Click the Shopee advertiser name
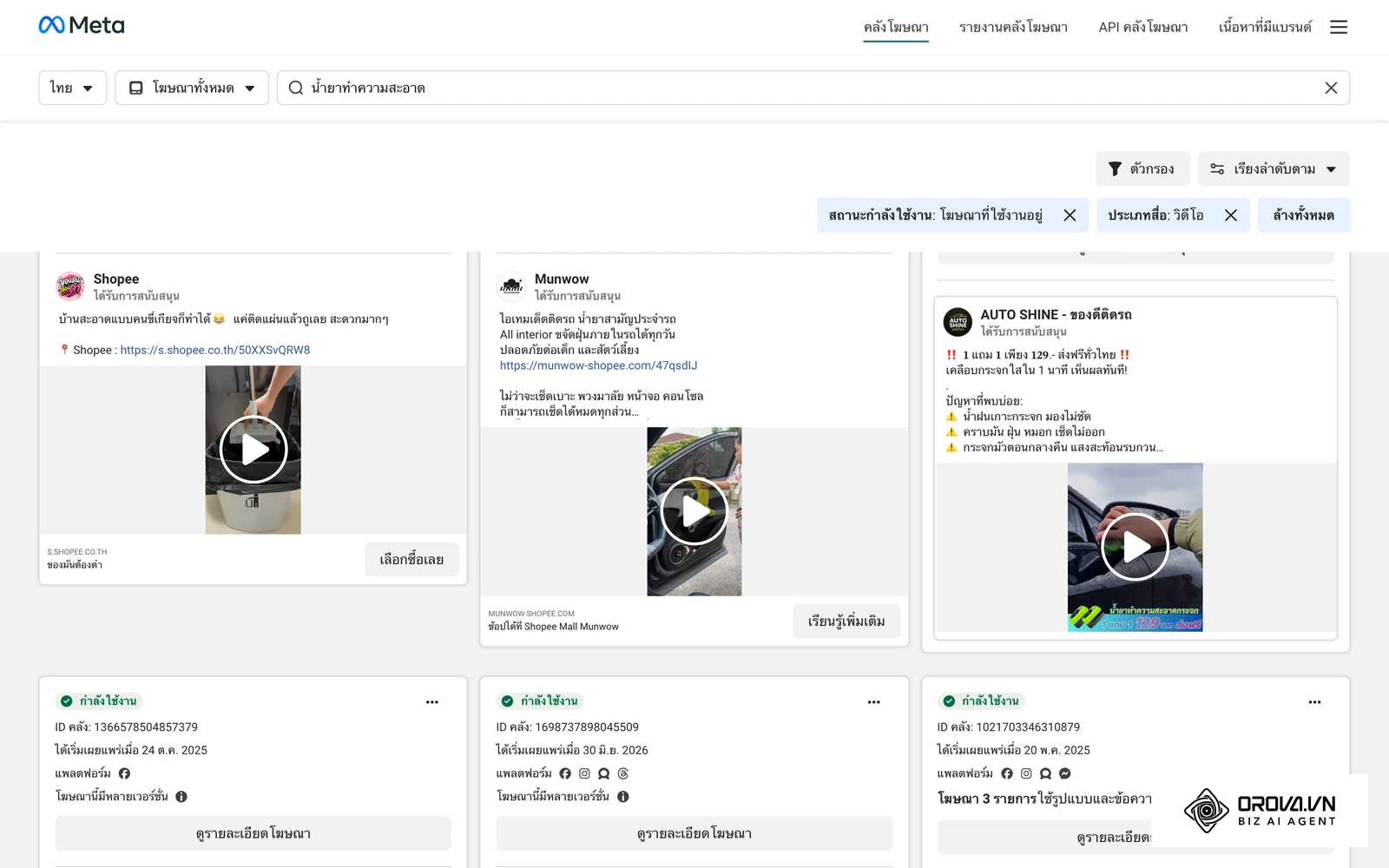This screenshot has width=1389, height=868. tap(116, 279)
